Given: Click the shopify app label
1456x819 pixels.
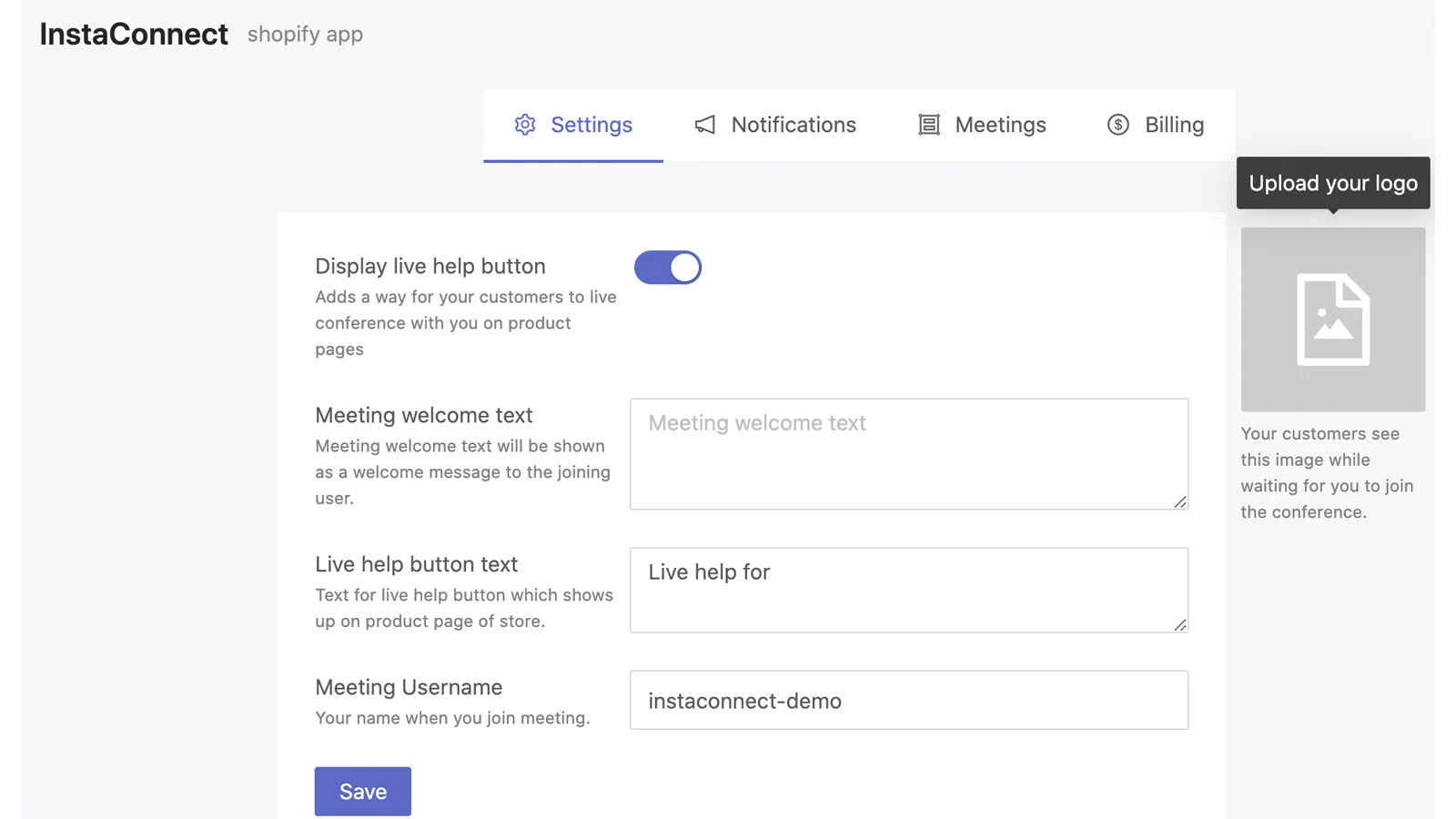Looking at the screenshot, I should [x=304, y=35].
